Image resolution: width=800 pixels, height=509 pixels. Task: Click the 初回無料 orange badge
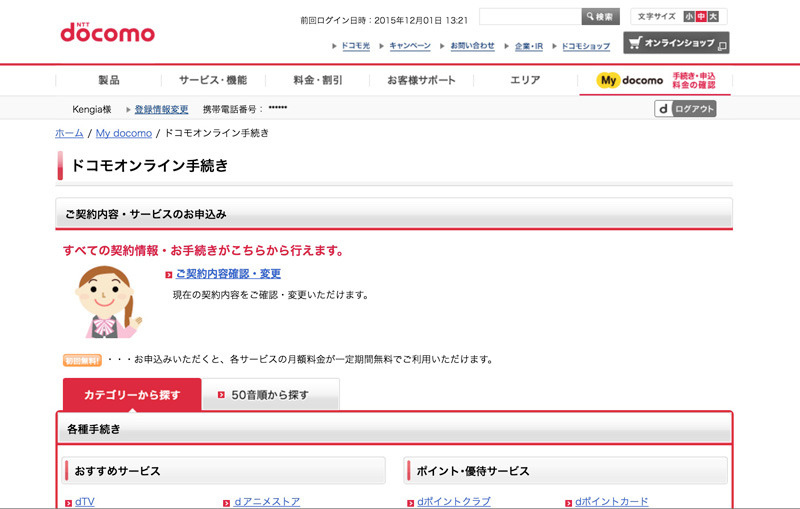click(82, 361)
